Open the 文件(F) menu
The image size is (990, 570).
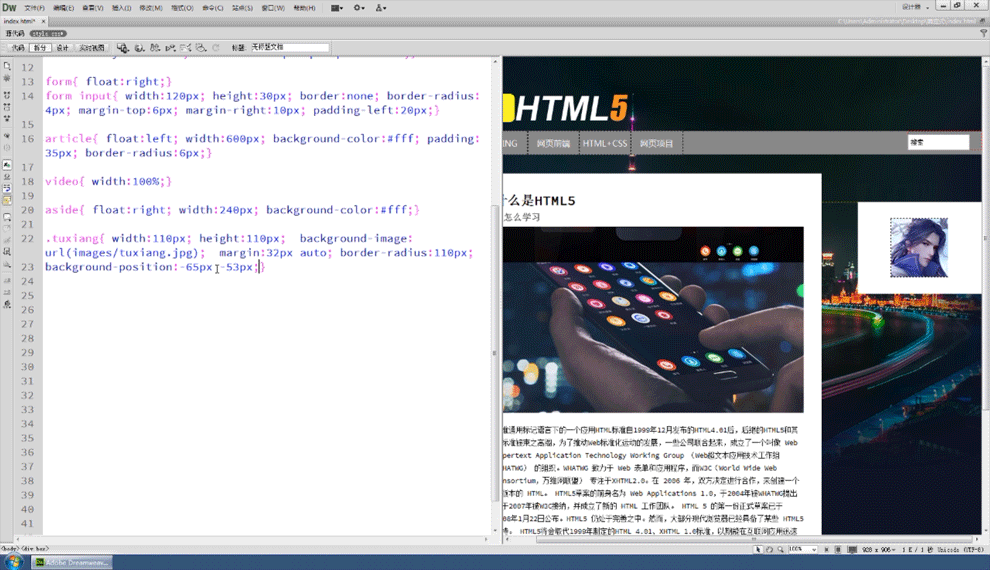pyautogui.click(x=34, y=8)
